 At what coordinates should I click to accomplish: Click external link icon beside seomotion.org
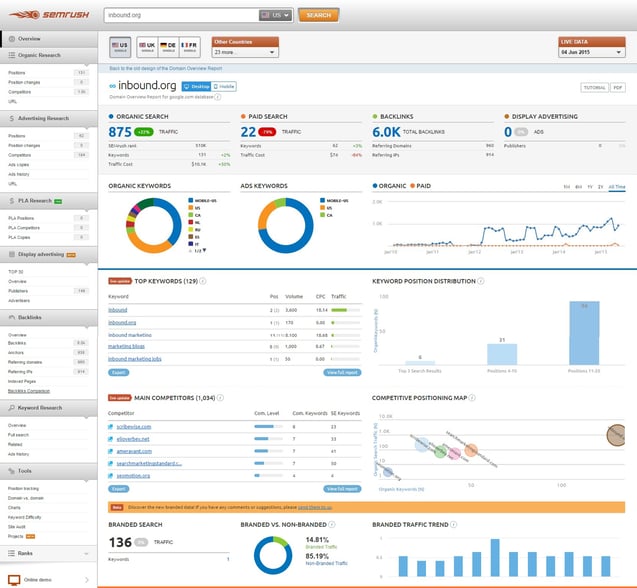coord(110,476)
